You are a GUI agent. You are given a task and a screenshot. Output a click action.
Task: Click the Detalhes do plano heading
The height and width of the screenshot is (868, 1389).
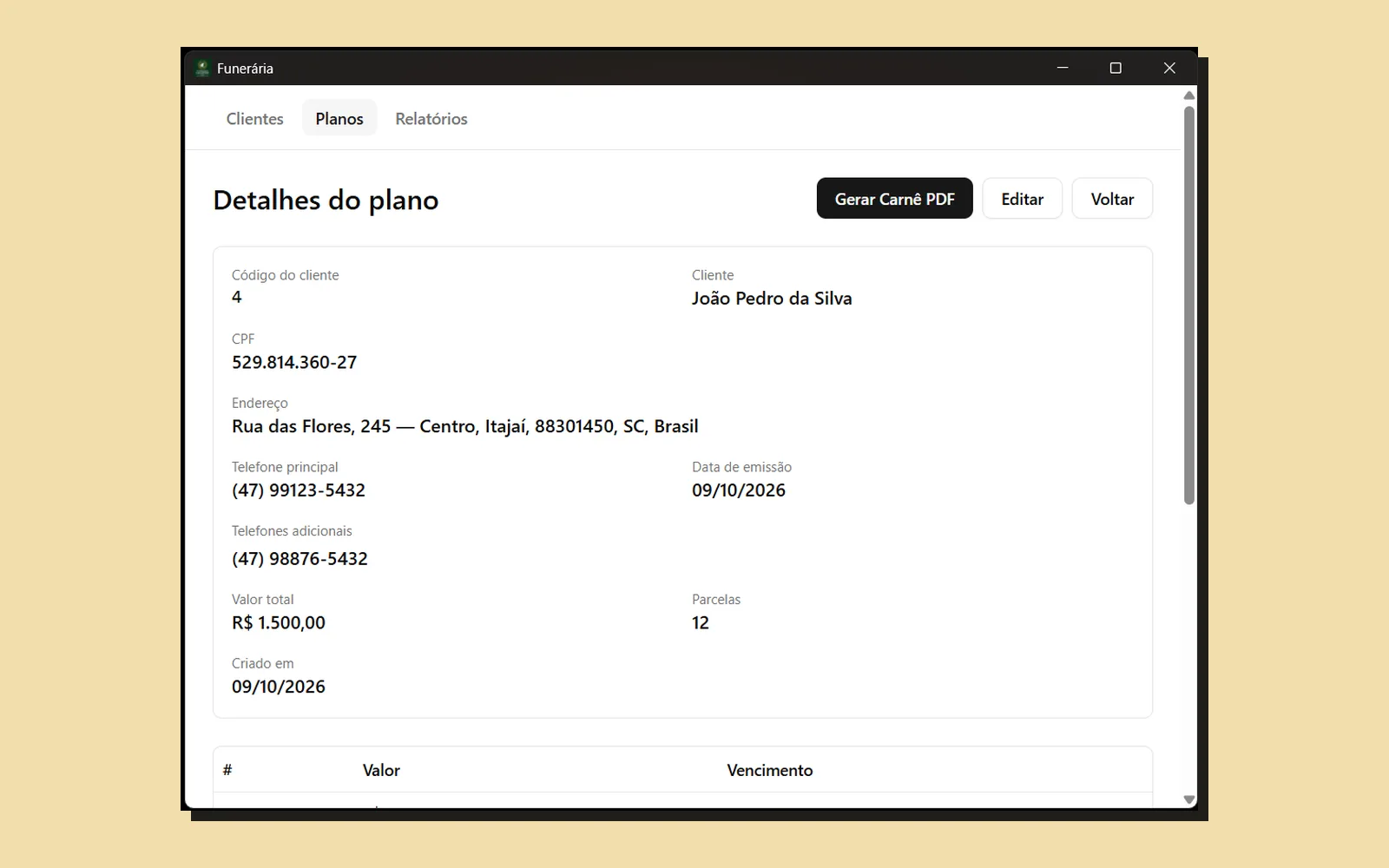326,201
